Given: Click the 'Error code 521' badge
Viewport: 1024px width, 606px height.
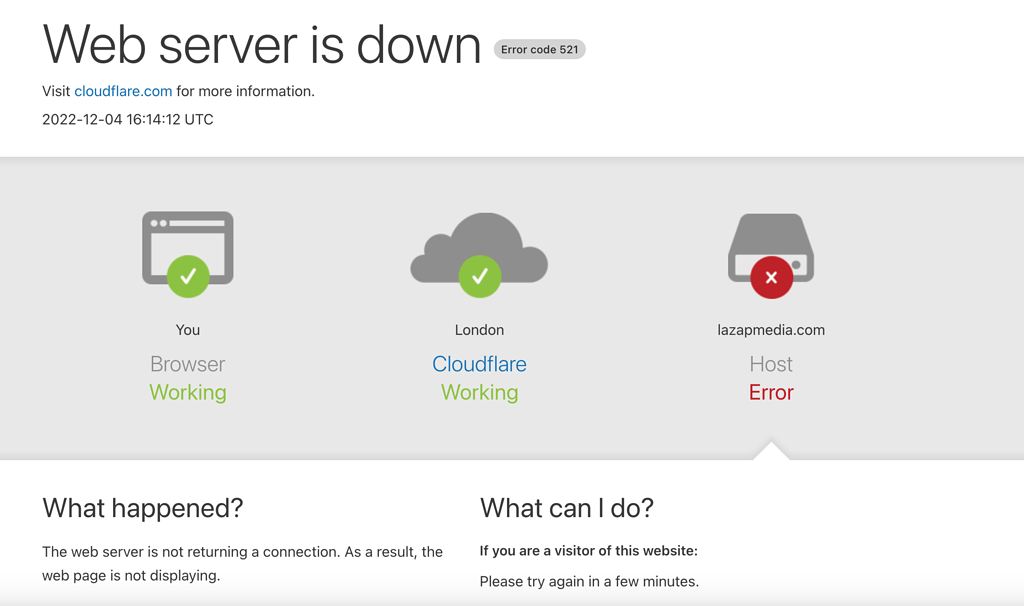Looking at the screenshot, I should pyautogui.click(x=539, y=48).
